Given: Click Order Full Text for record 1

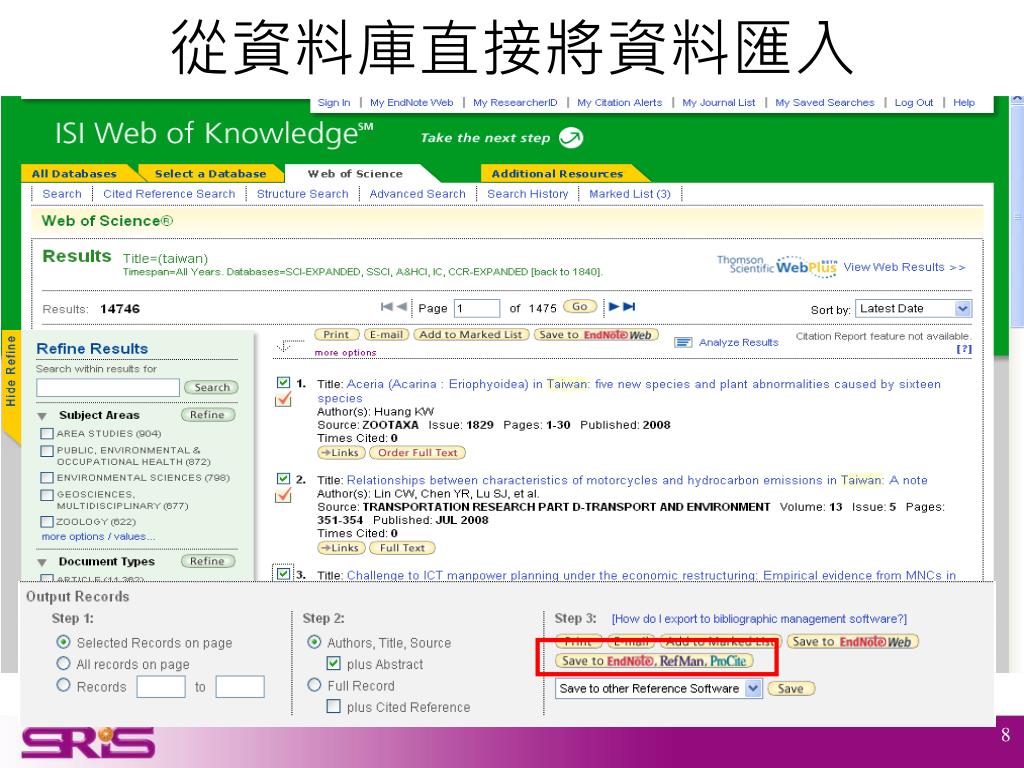Looking at the screenshot, I should click(x=418, y=453).
